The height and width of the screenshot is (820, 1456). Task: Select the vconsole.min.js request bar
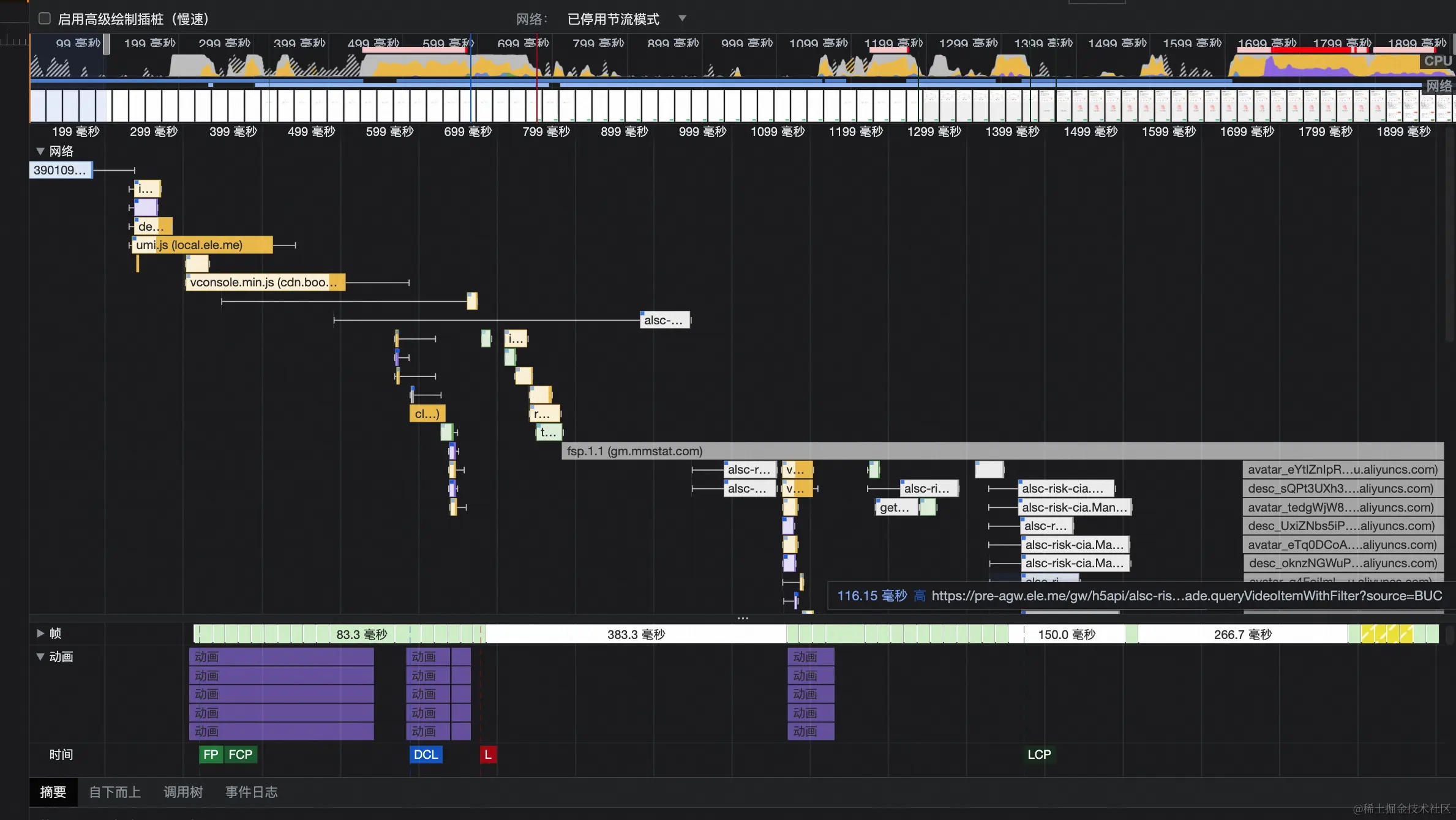(265, 283)
